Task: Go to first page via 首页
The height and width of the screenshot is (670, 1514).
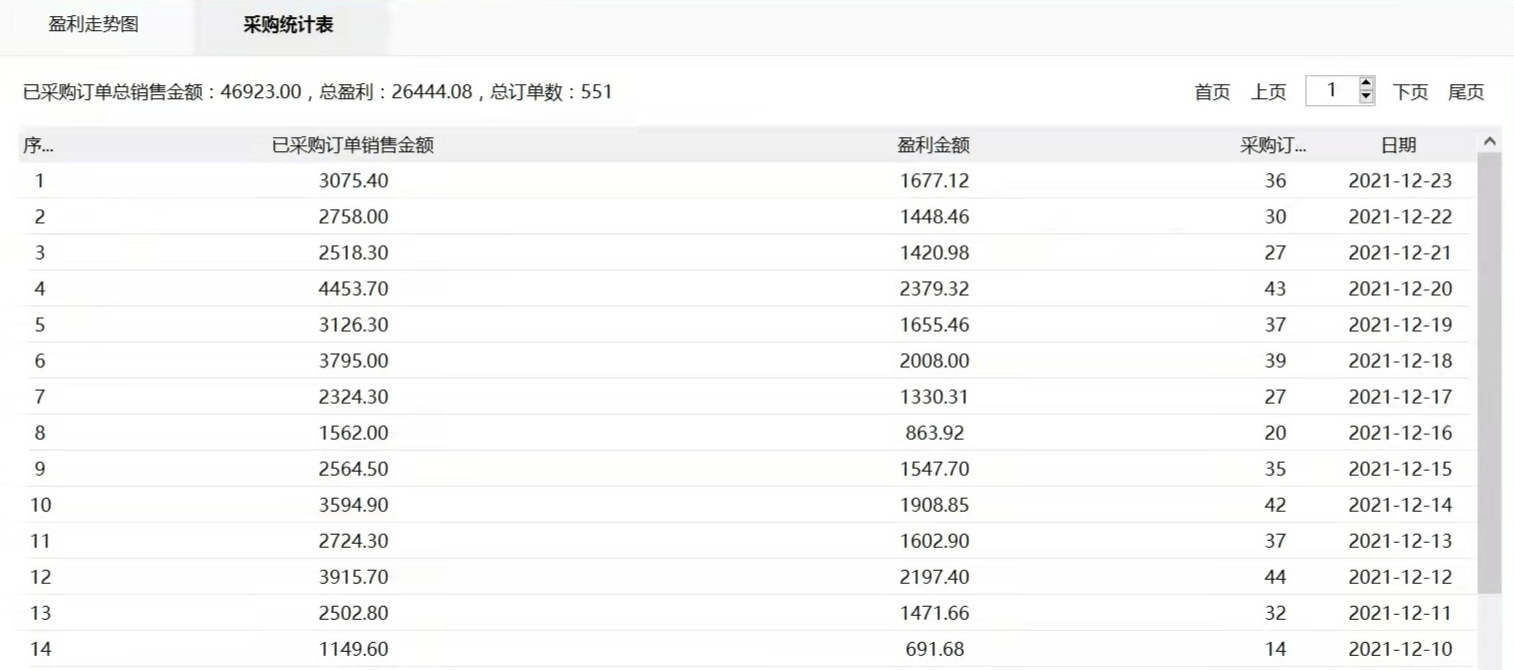Action: click(1212, 92)
